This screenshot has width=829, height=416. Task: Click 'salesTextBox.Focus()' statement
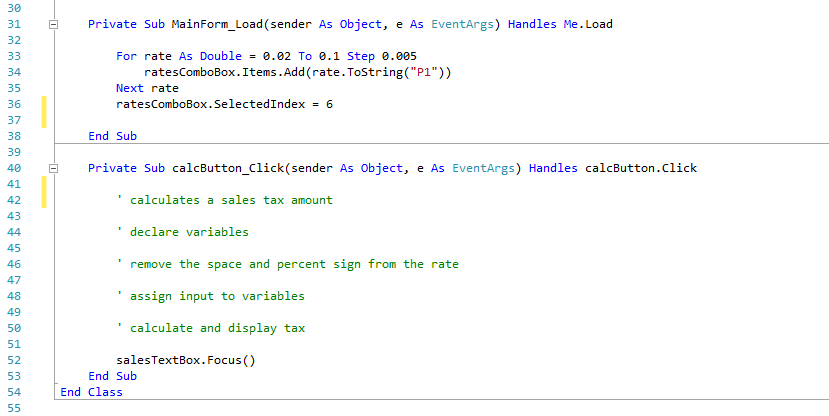[186, 360]
